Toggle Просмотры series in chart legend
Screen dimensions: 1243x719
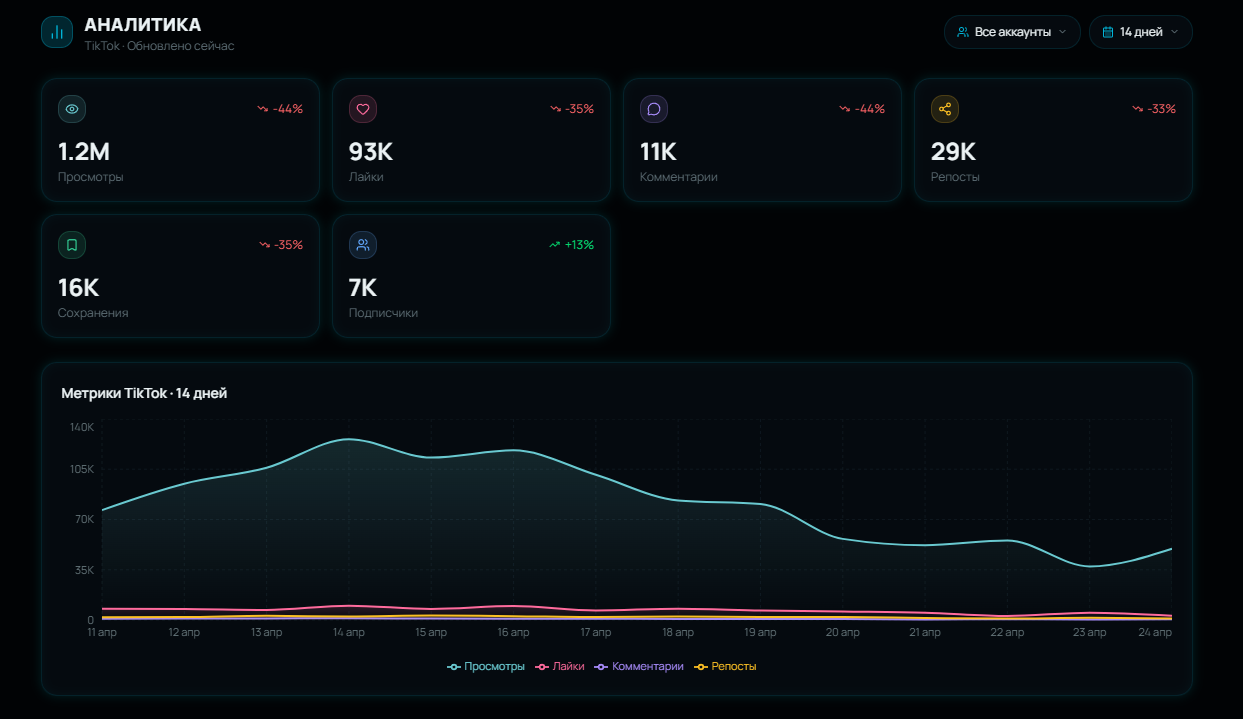point(486,666)
